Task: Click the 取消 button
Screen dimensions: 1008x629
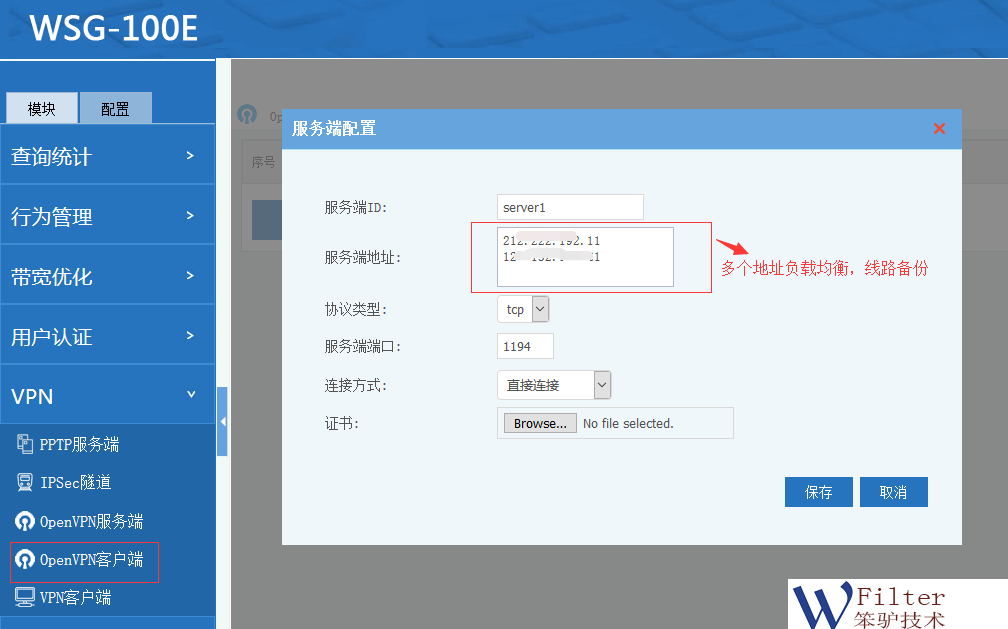Action: pos(893,492)
